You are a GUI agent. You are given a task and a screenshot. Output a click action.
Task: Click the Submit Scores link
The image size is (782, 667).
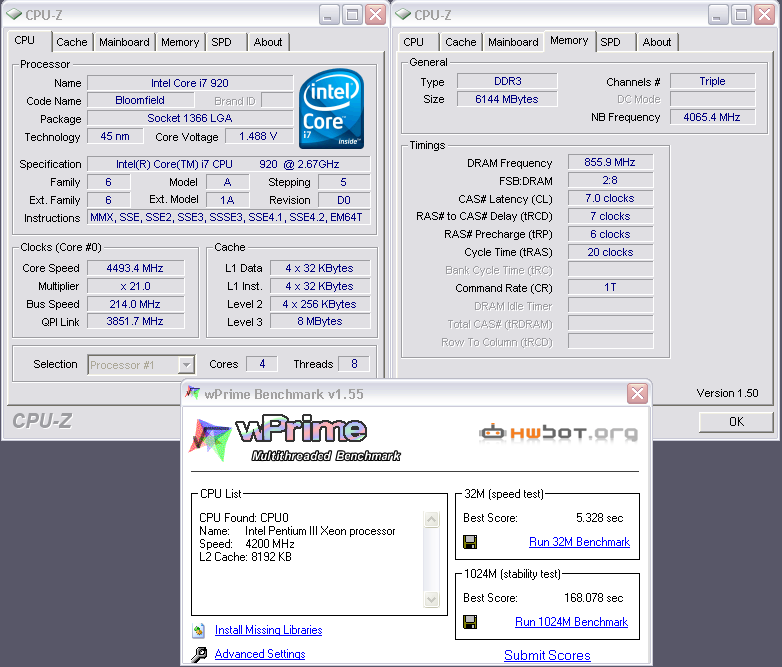click(x=547, y=655)
